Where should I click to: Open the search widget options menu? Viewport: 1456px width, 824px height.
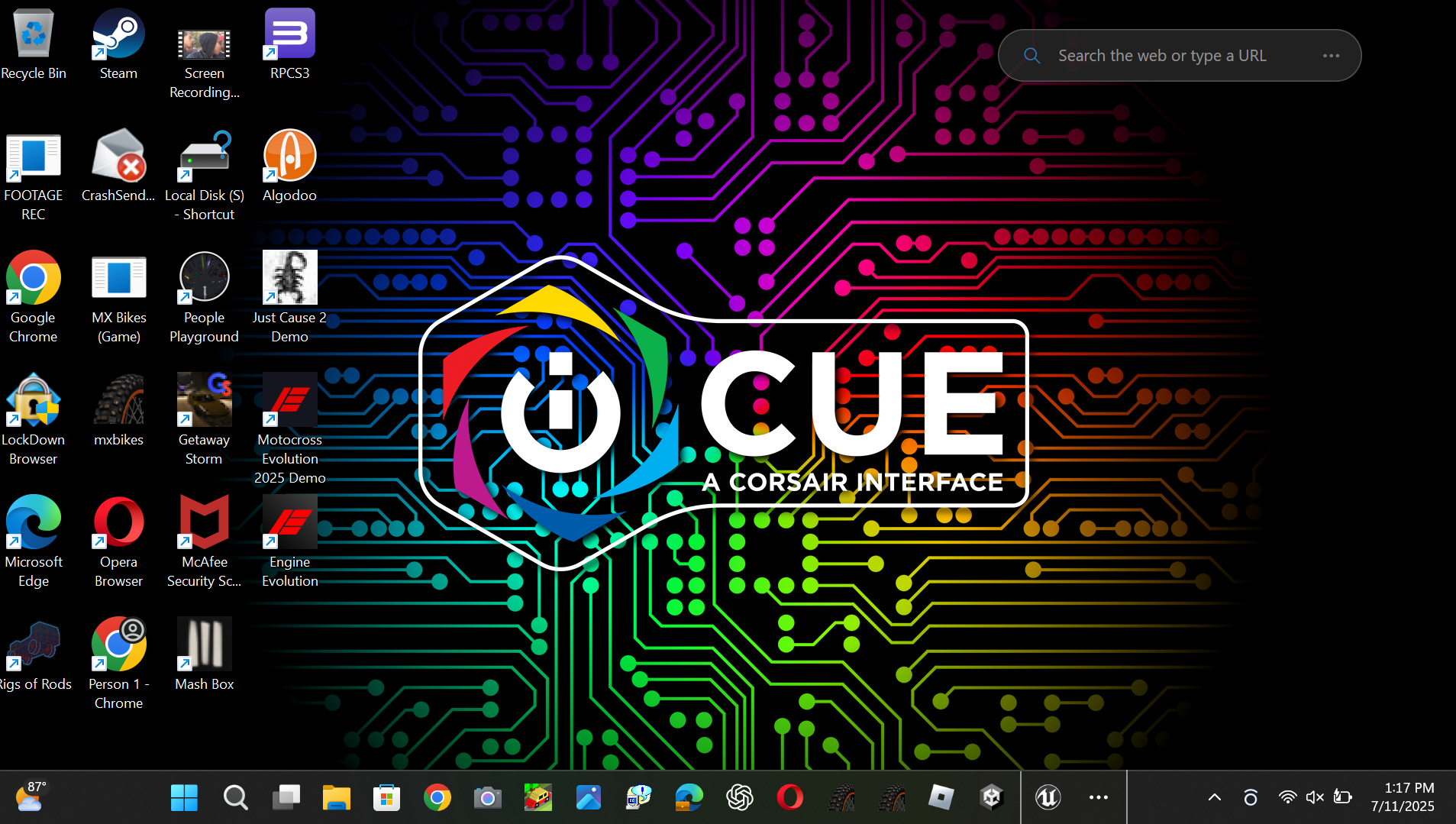(1331, 56)
